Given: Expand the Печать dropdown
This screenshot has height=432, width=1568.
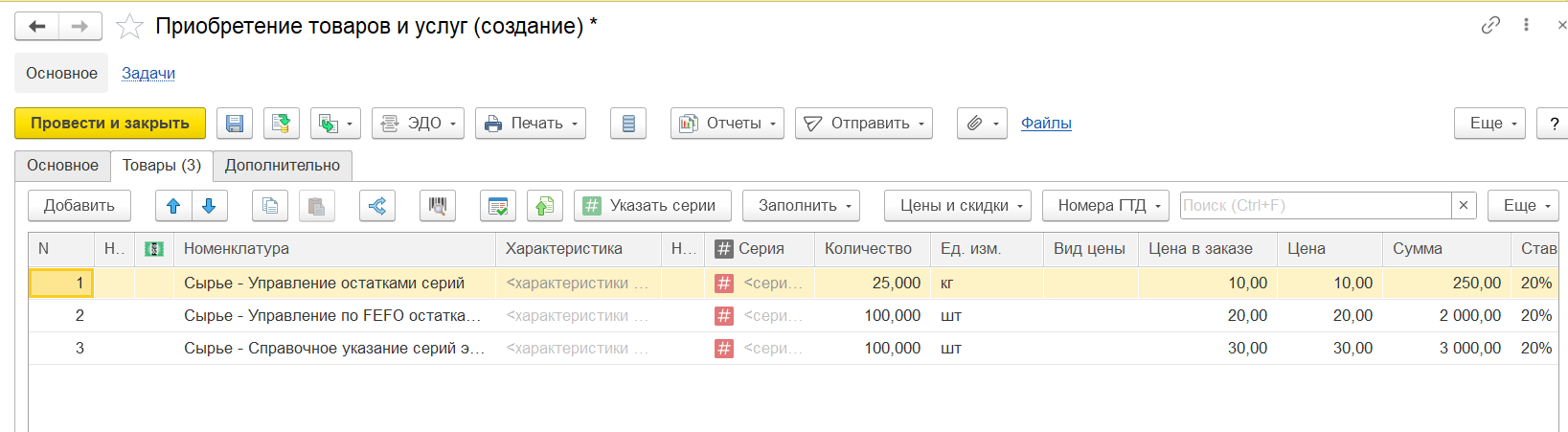Looking at the screenshot, I should [x=531, y=124].
